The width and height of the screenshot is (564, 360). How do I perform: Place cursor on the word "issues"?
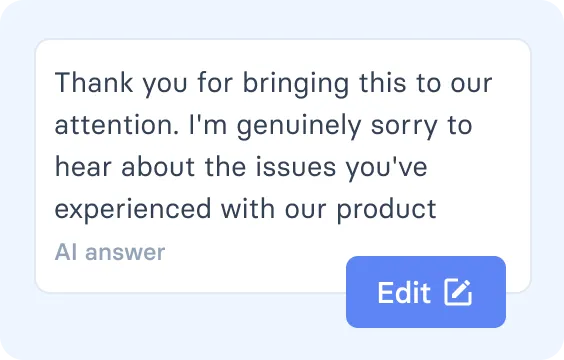point(296,167)
